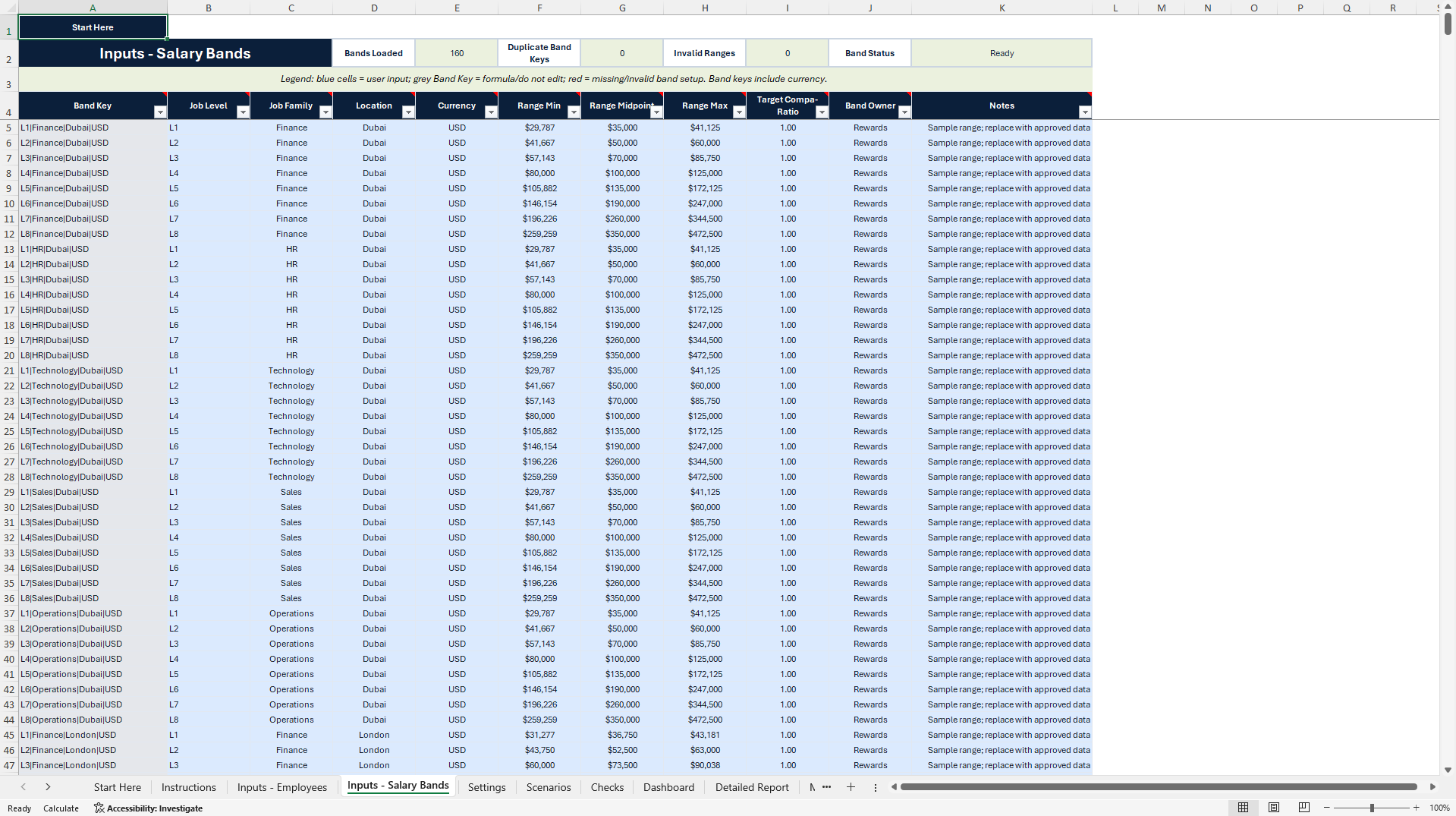This screenshot has height=816, width=1456.
Task: Select cell L8|HR|Dubai|USD
Action: (x=93, y=355)
